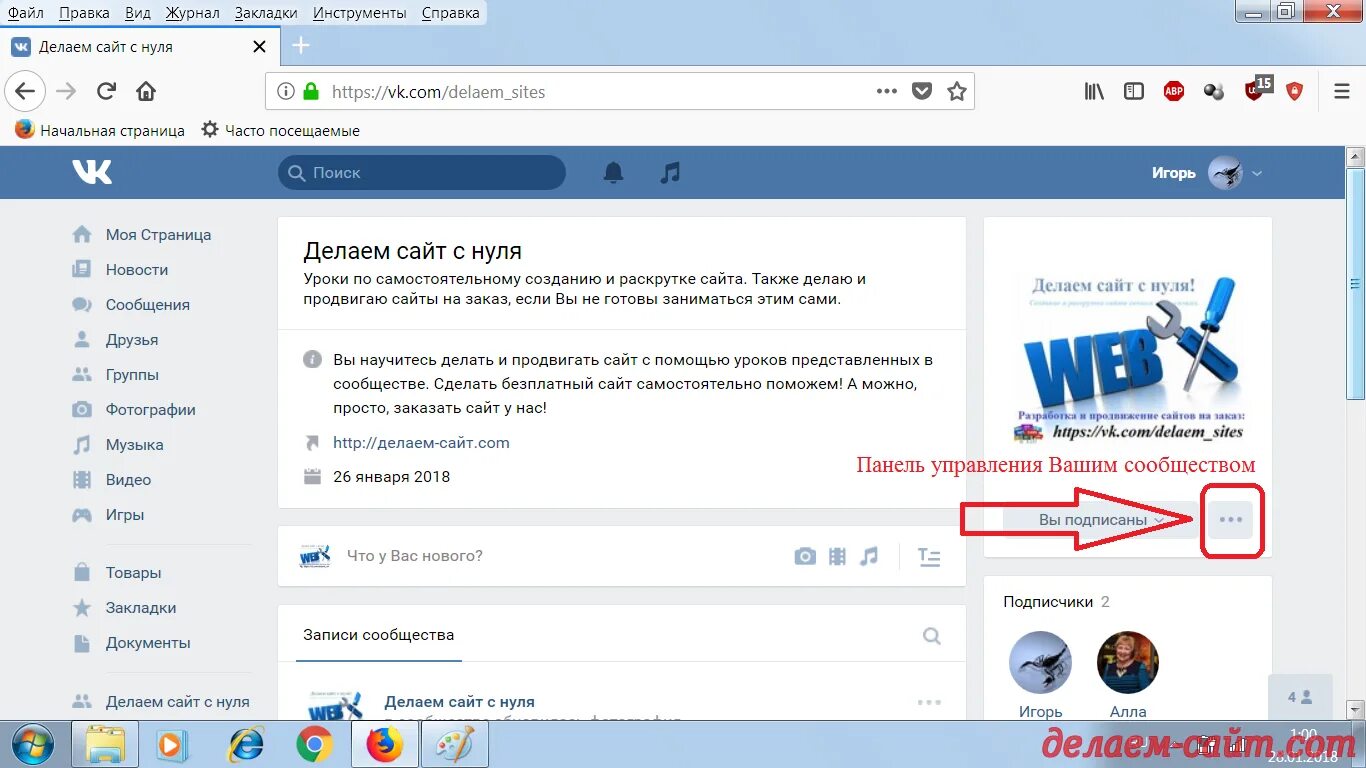
Task: Attach audio to new post
Action: click(x=869, y=556)
